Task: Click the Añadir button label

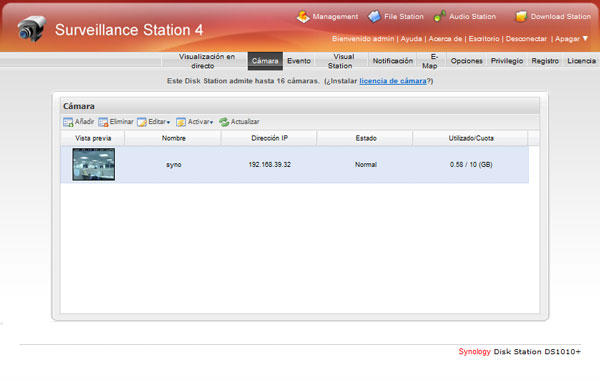Action: click(x=84, y=122)
